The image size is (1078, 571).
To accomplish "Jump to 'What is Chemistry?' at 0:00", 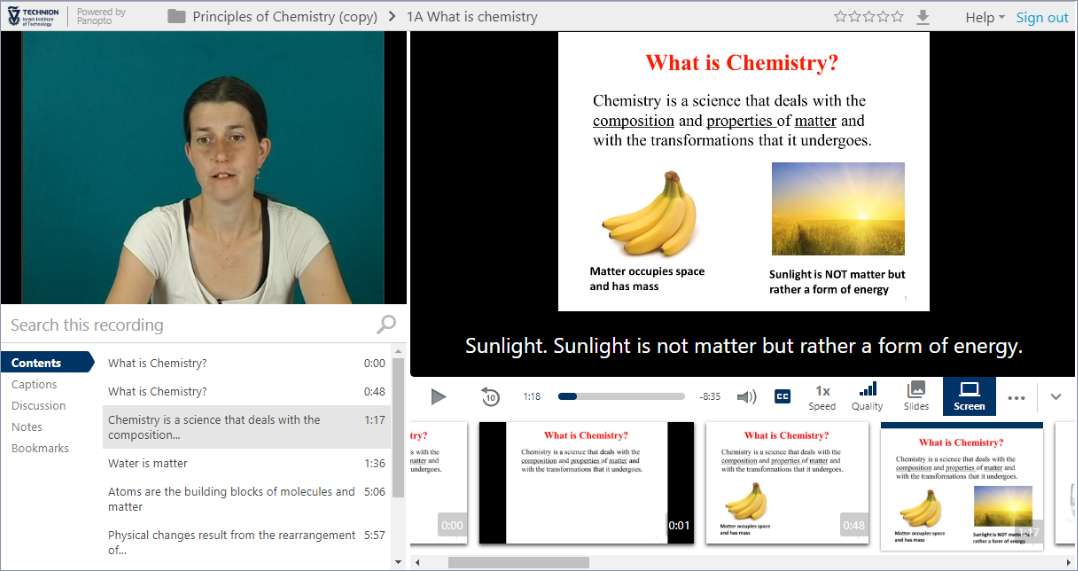I will tap(247, 363).
